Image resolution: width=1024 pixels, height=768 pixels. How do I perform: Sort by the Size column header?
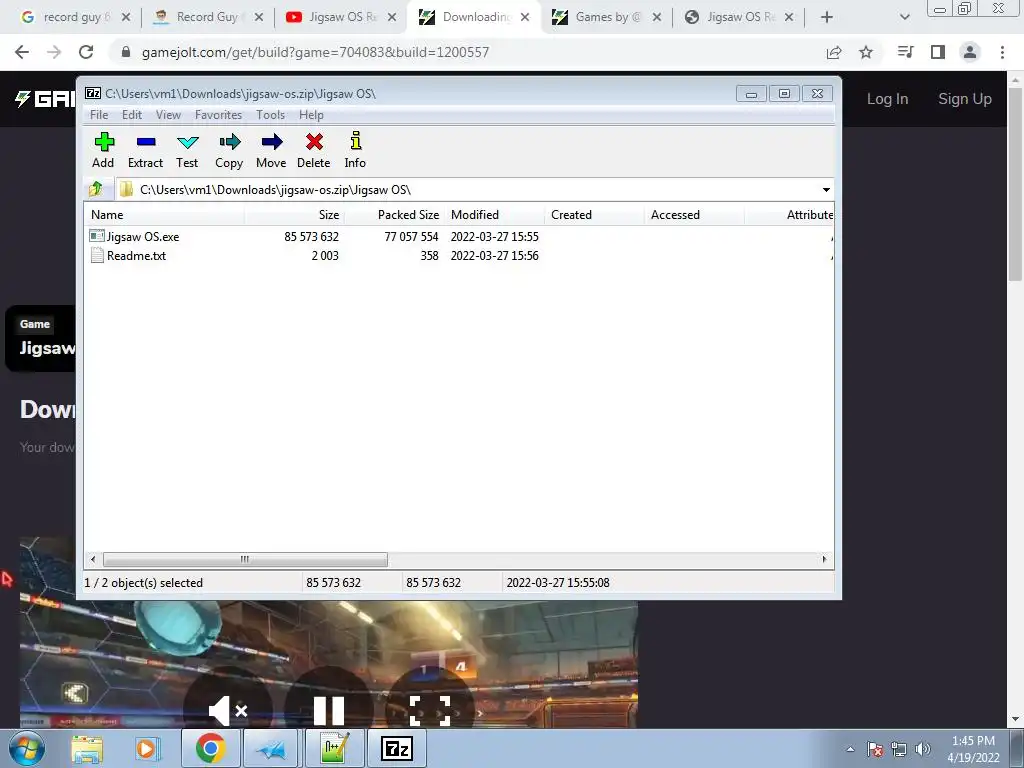click(x=295, y=215)
